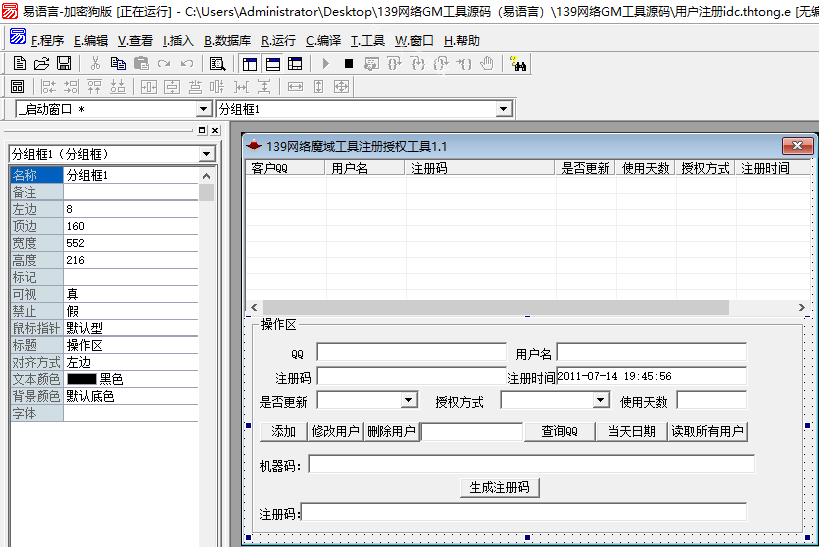Click the third panel layout toggle icon
Viewport: 819px width, 547px height.
click(x=295, y=64)
